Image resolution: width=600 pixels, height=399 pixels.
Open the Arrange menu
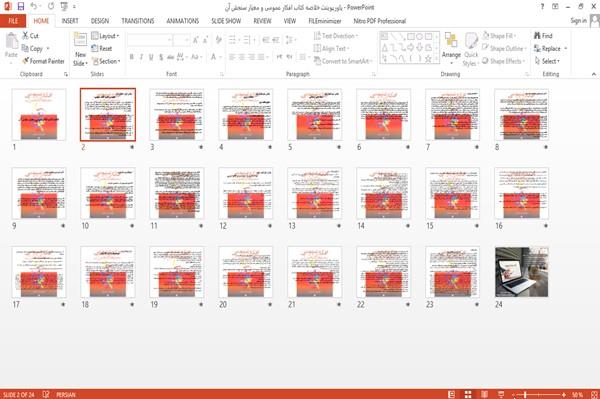[x=451, y=48]
